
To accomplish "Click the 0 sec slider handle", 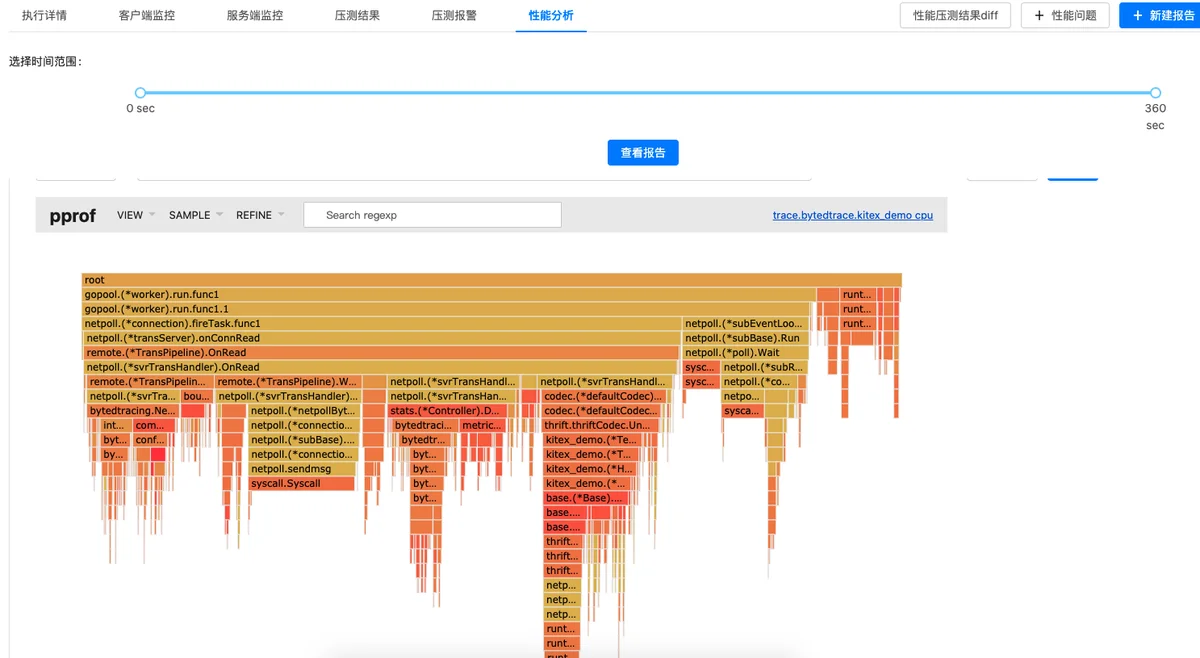I will point(140,93).
